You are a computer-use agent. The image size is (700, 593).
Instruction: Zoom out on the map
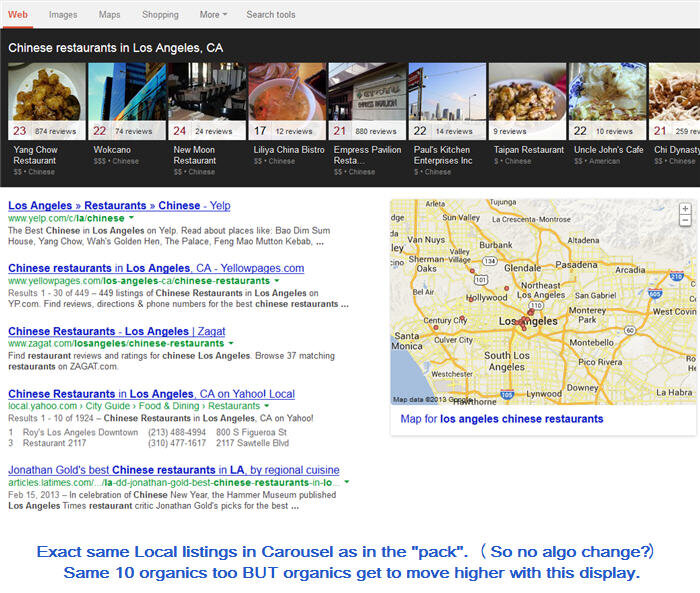[x=685, y=220]
